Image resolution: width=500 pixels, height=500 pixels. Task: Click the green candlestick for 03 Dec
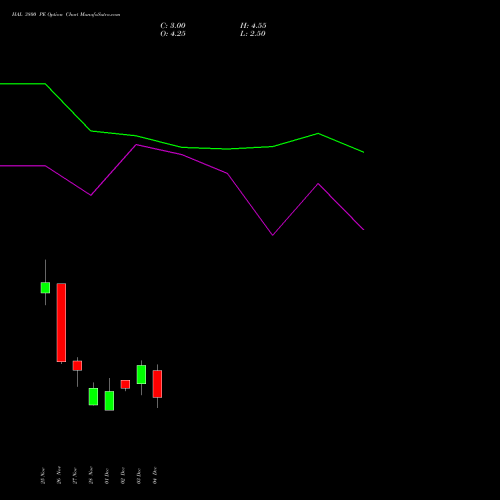(x=141, y=375)
